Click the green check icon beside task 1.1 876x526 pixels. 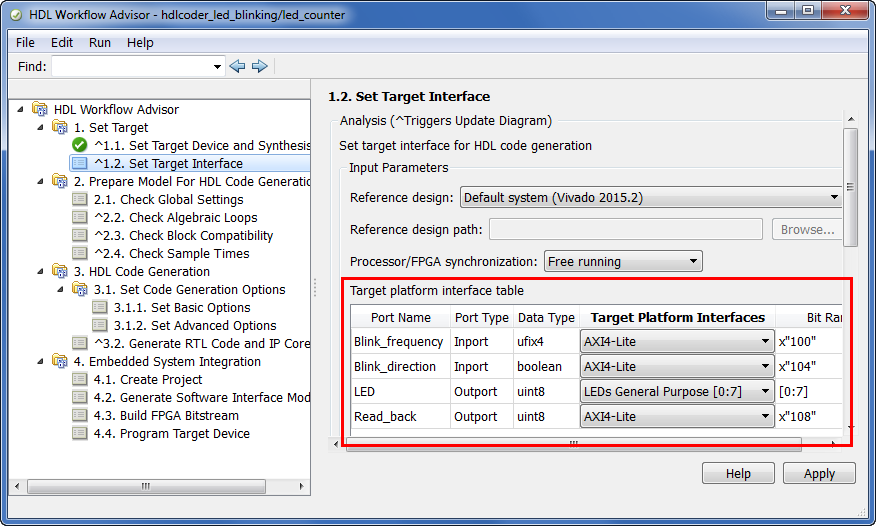coord(80,145)
